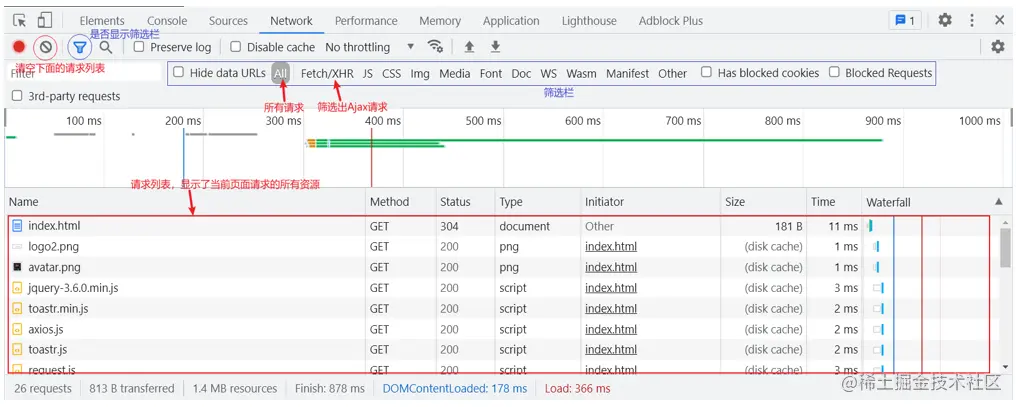1016x407 pixels.
Task: Enable the Preserve log checkbox
Action: click(139, 47)
